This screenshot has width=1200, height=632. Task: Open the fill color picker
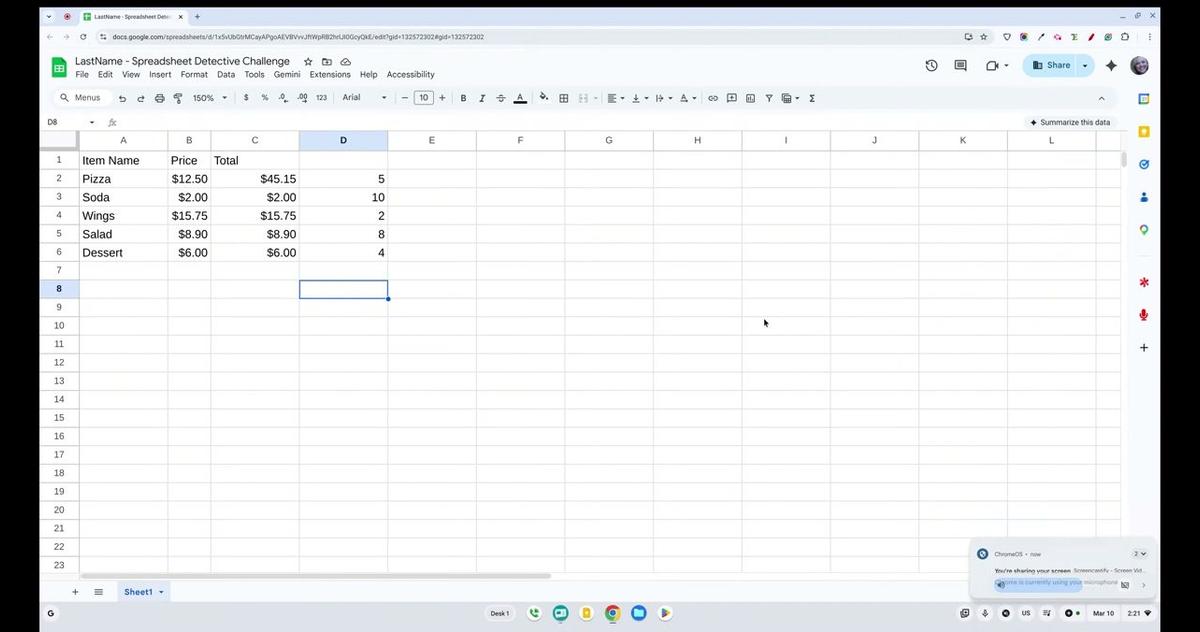point(544,98)
